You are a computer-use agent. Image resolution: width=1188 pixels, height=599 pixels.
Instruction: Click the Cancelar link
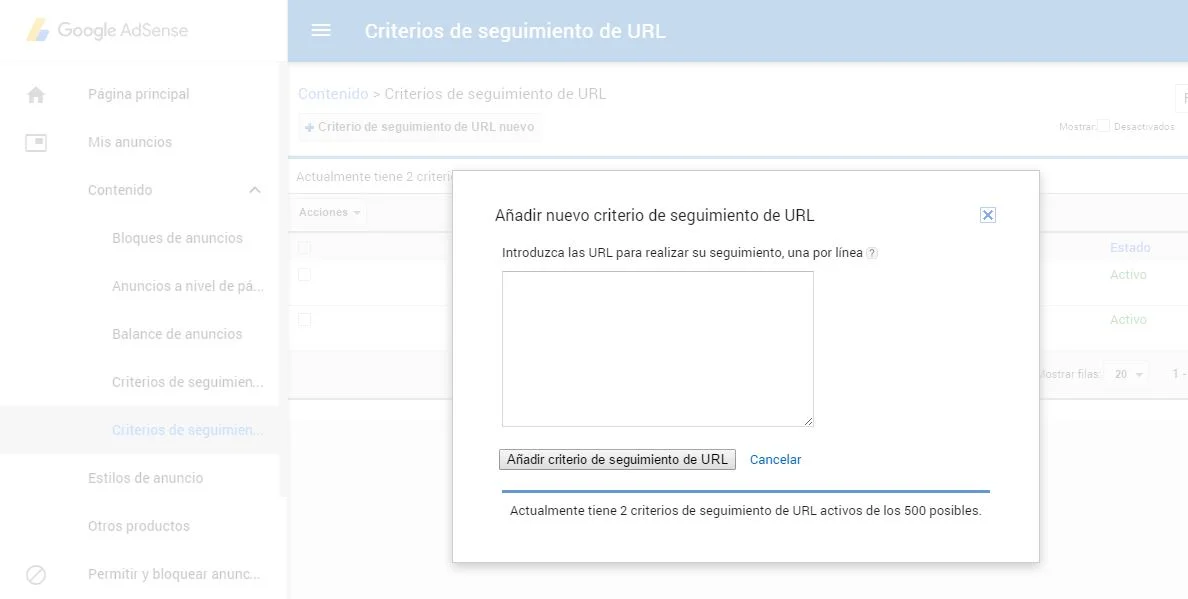pos(775,460)
